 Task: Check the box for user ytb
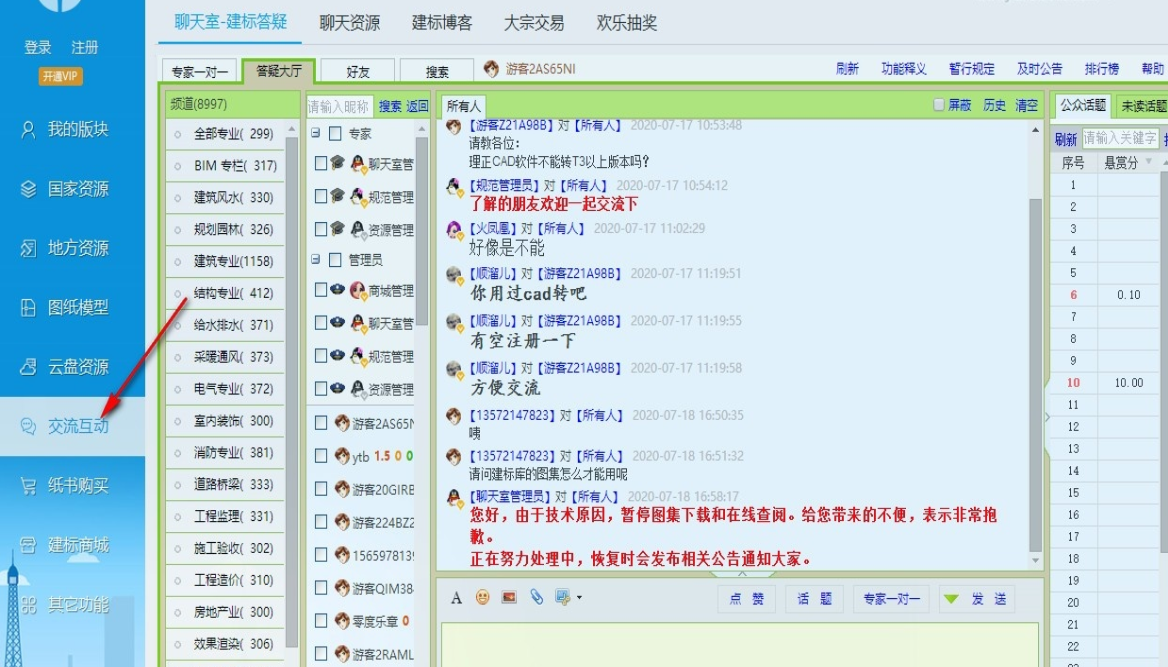pos(320,455)
